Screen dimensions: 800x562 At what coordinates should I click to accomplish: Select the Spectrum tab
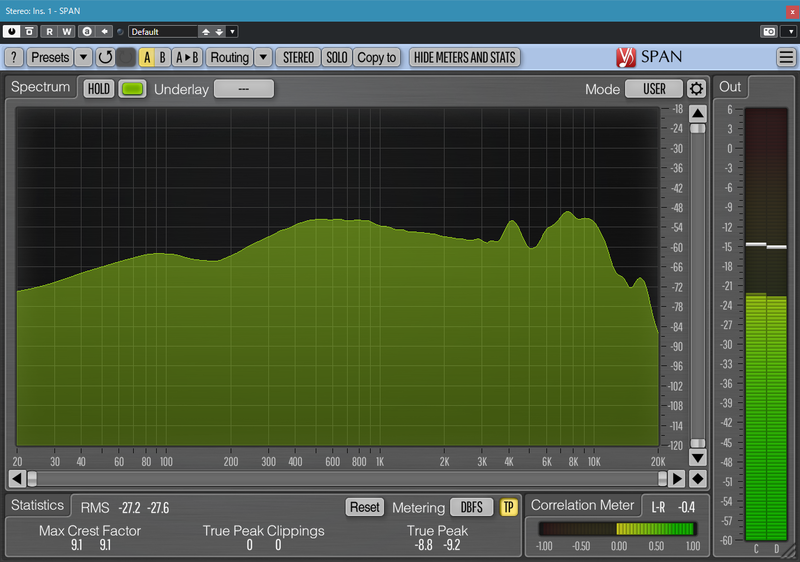pos(41,87)
